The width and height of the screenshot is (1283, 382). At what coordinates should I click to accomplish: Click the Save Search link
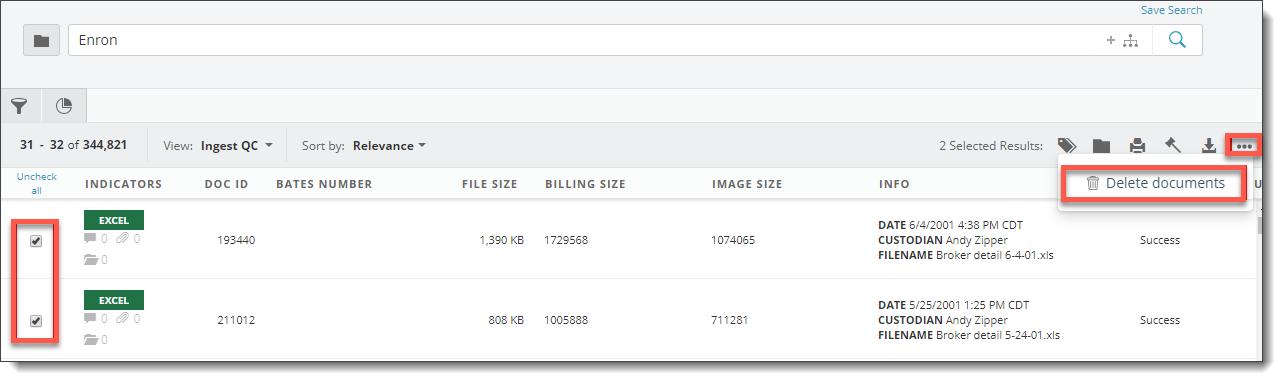[x=1171, y=10]
